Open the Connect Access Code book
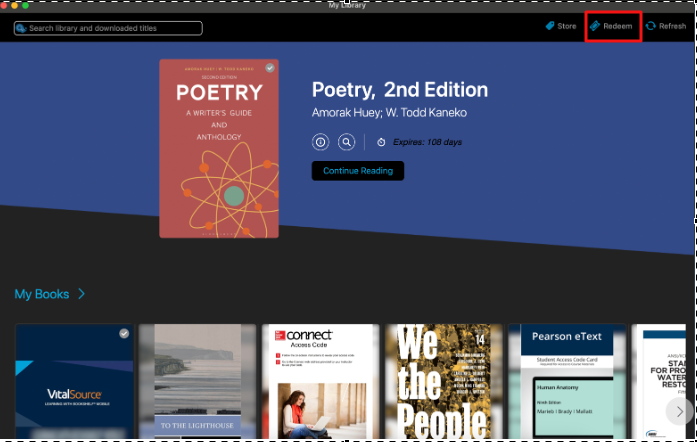This screenshot has height=442, width=697. 320,382
